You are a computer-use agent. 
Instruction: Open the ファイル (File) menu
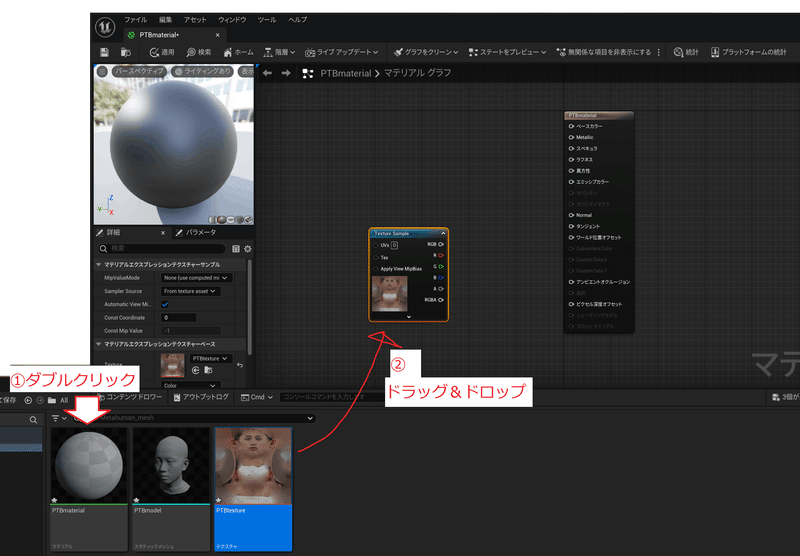coord(135,19)
